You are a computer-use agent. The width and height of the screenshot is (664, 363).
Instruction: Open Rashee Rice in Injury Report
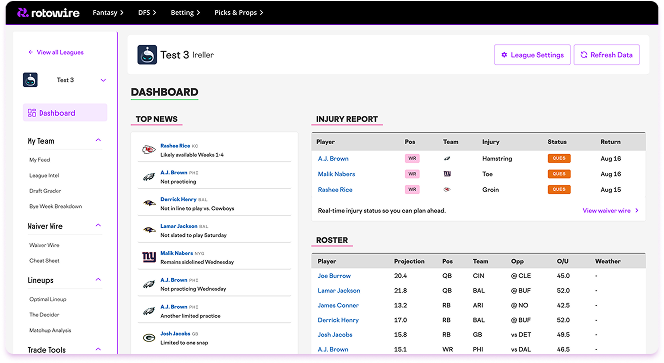click(335, 189)
